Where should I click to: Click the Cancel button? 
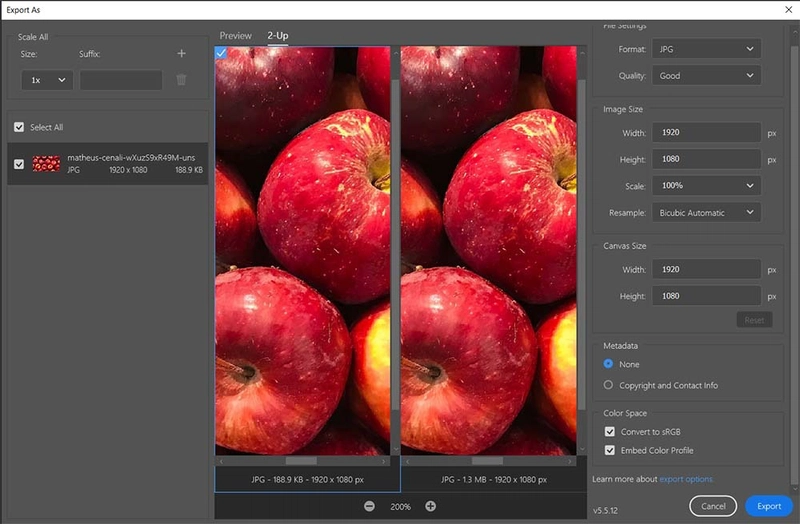(713, 506)
